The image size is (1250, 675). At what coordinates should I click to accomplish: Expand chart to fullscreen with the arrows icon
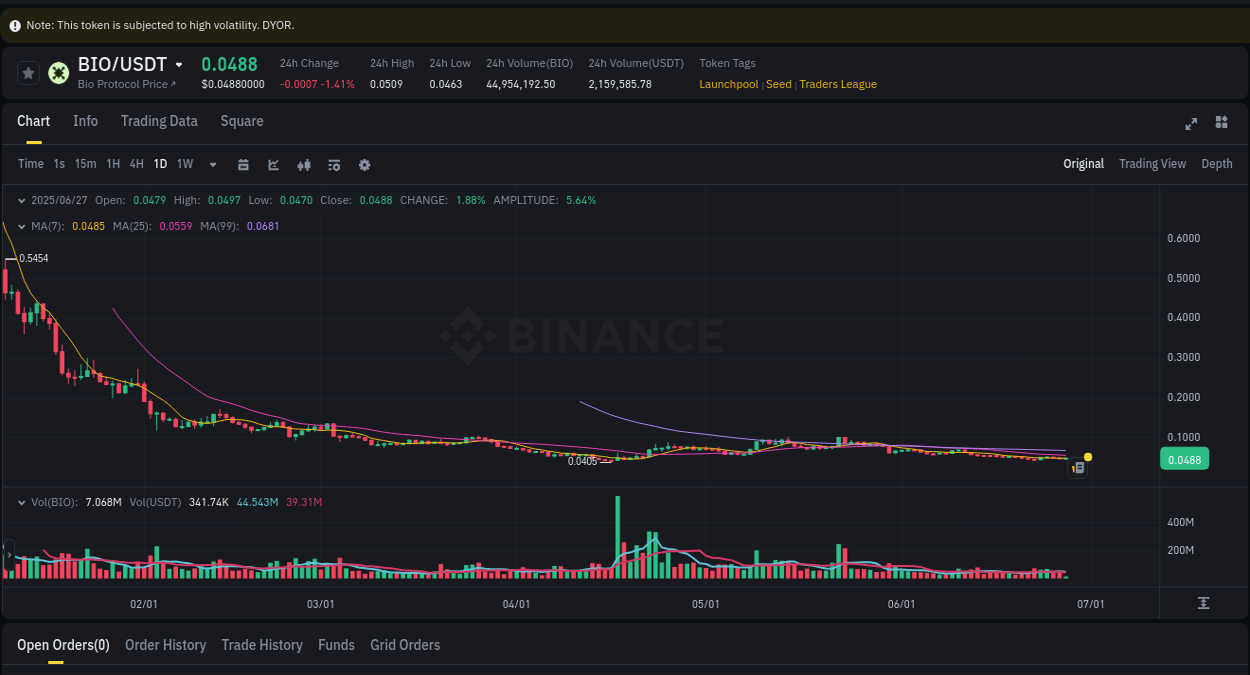pyautogui.click(x=1191, y=123)
